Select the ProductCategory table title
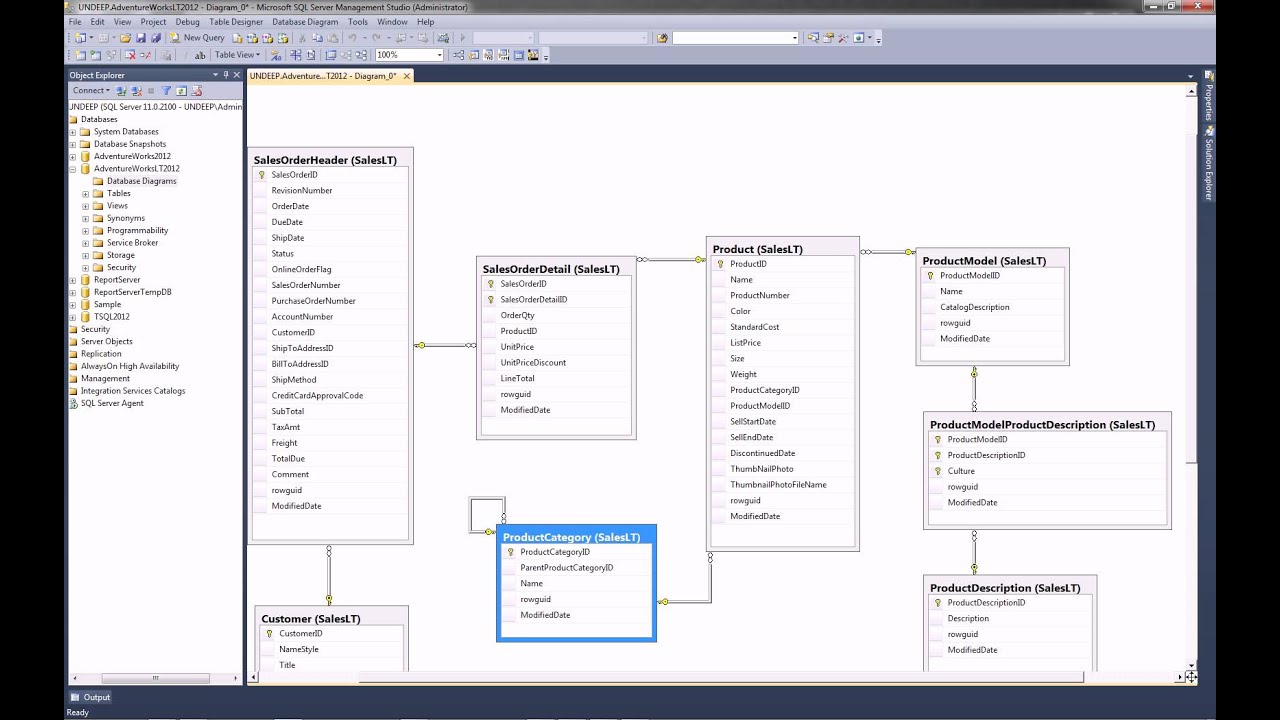Viewport: 1280px width, 720px height. click(571, 537)
